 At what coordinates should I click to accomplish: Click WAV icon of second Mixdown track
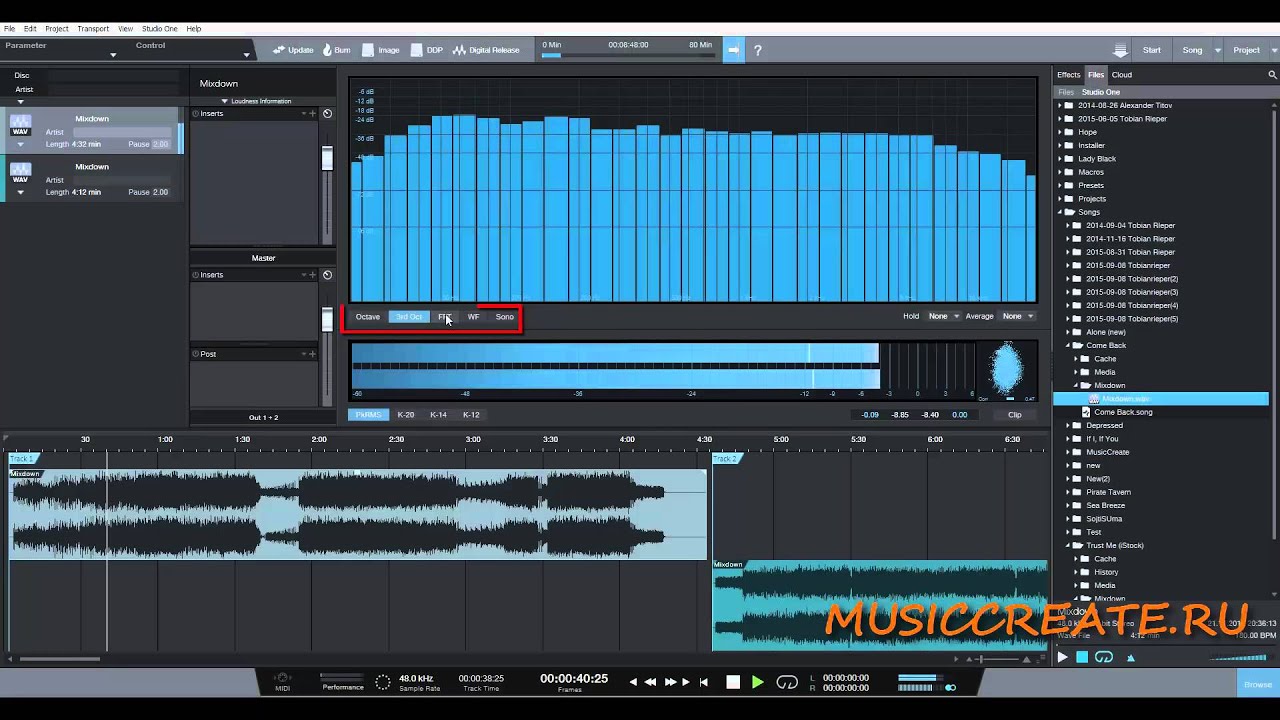coord(20,173)
